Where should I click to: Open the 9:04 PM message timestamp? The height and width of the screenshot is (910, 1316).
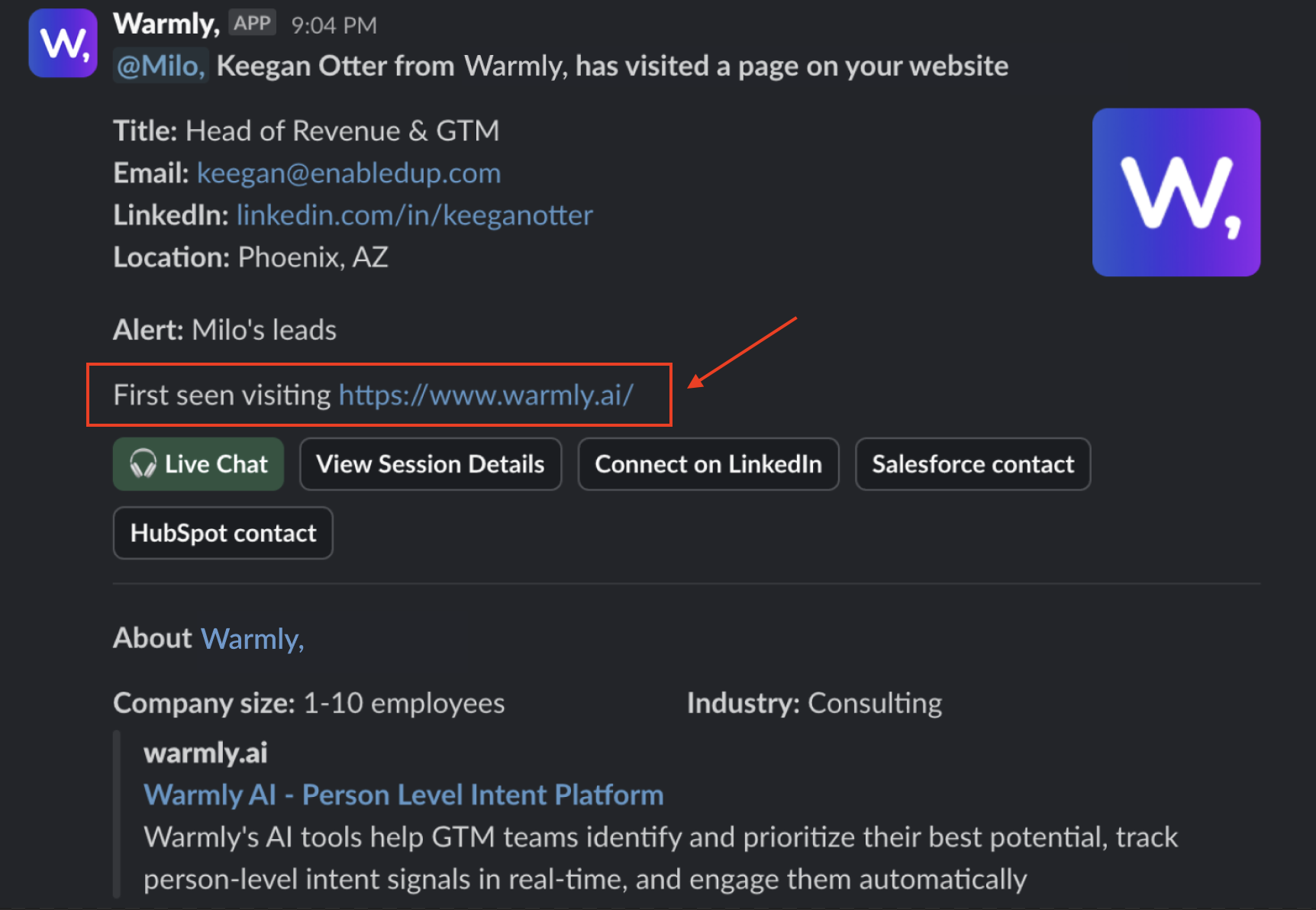coord(334,25)
